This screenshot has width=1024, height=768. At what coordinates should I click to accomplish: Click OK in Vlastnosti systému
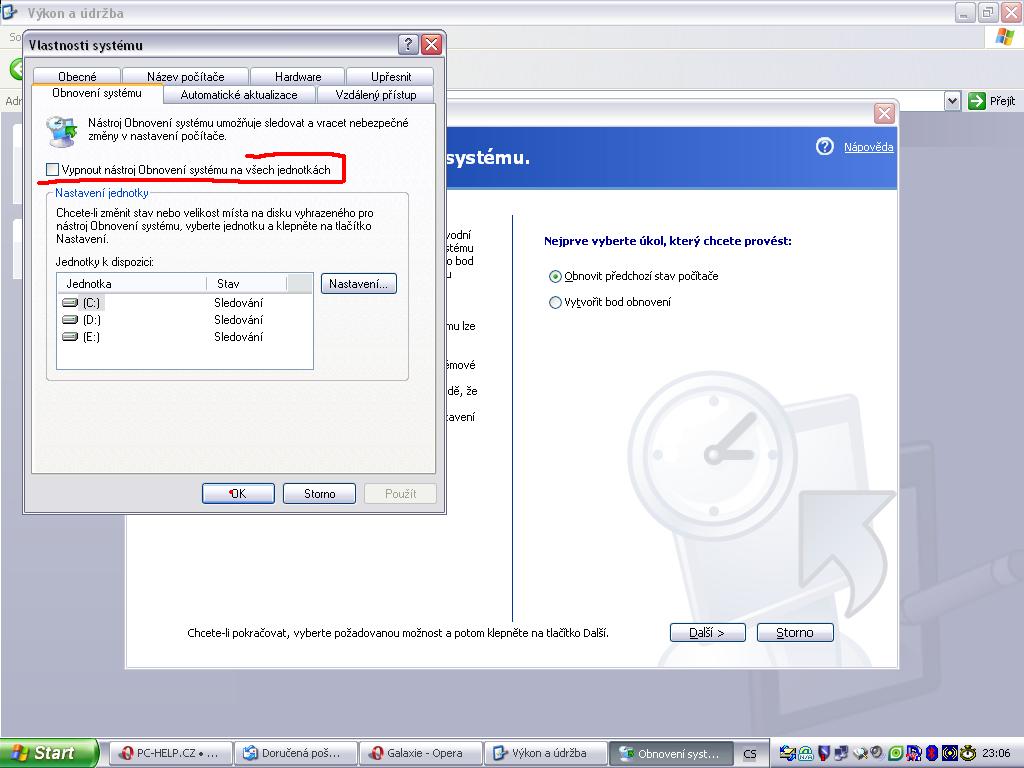pyautogui.click(x=238, y=494)
